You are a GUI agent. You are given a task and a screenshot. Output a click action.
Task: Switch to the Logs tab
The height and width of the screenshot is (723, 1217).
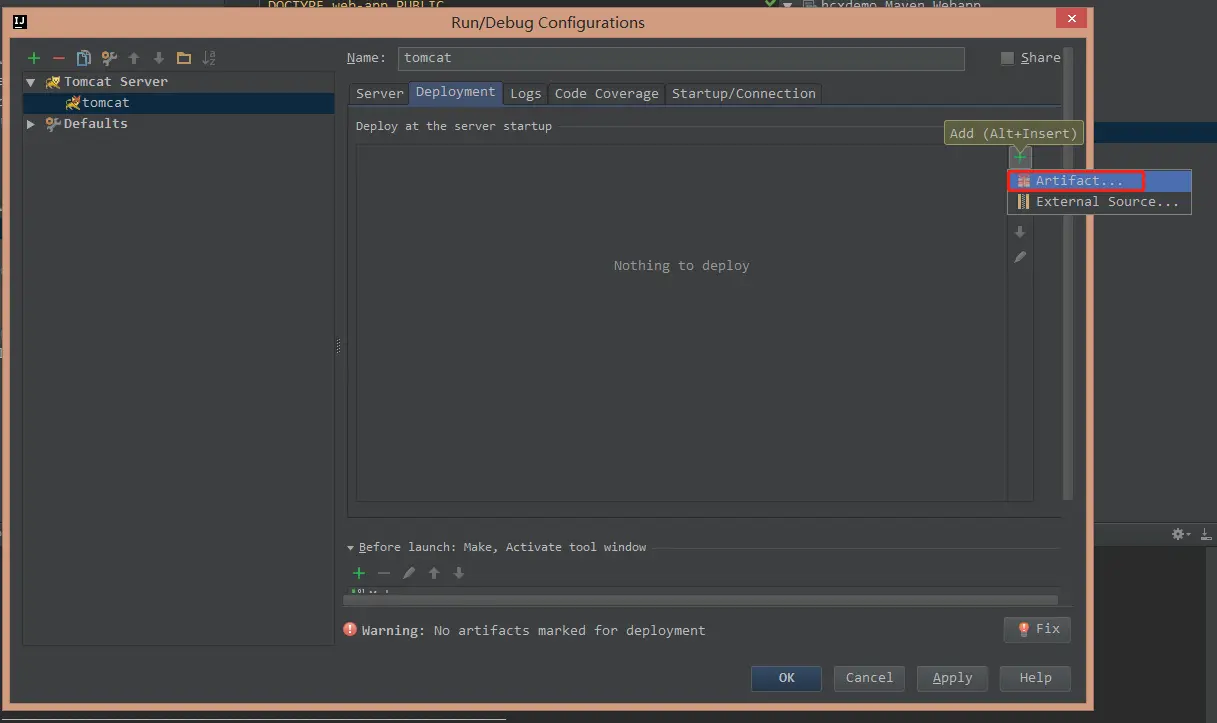tap(525, 93)
